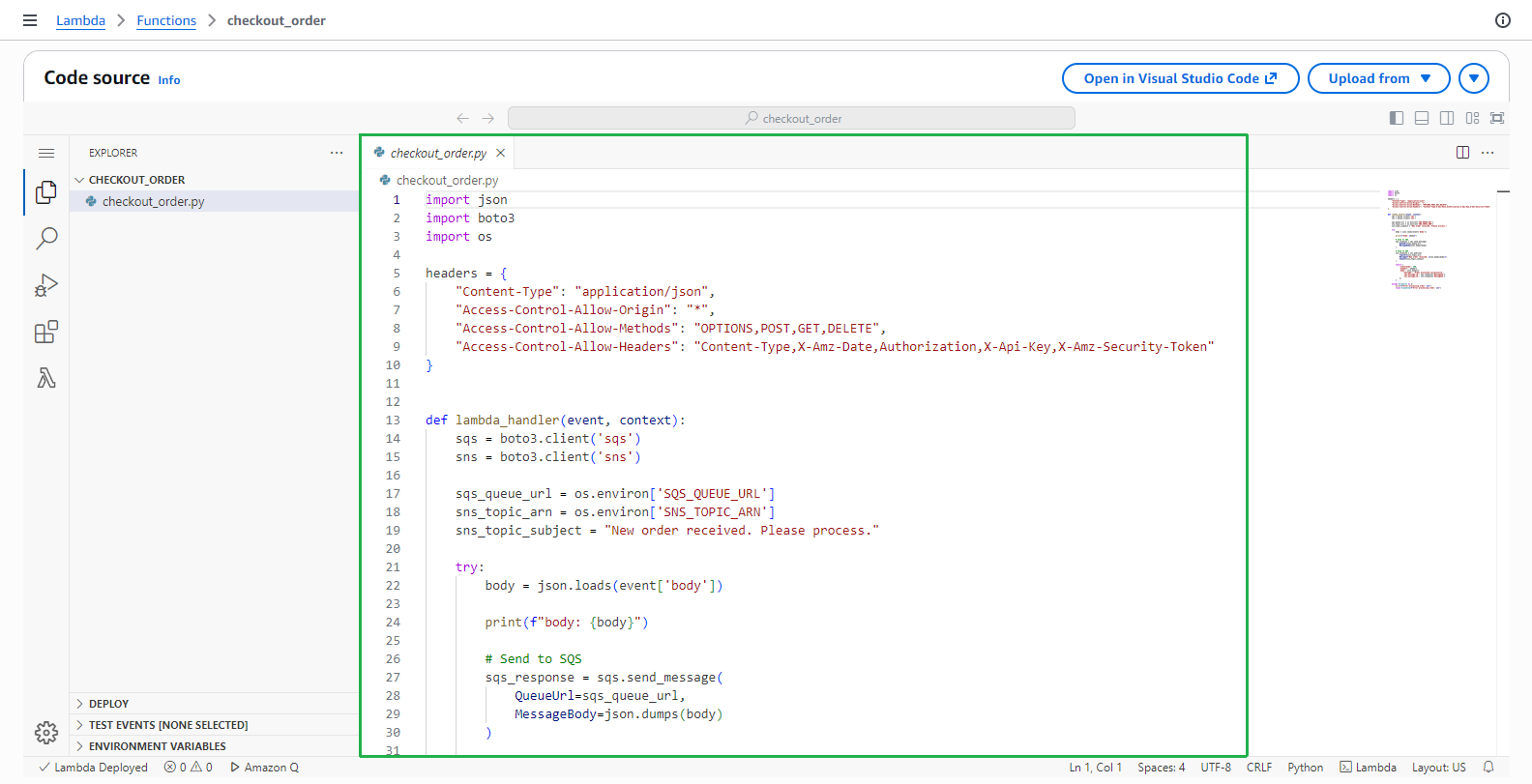Image resolution: width=1532 pixels, height=784 pixels.
Task: Expand the ENVIRONMENT VARIABLES section
Action: tap(213, 746)
